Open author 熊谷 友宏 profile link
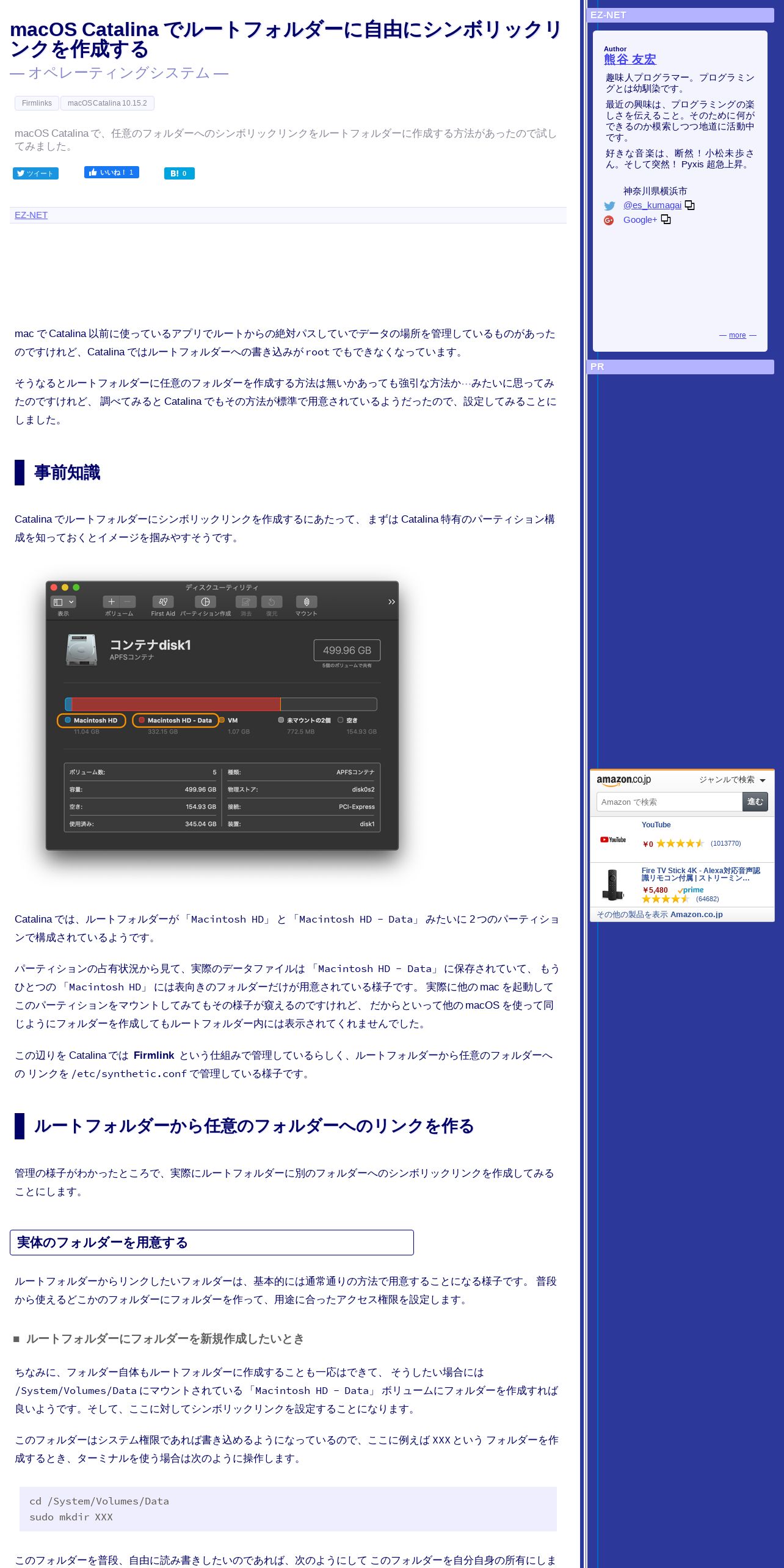784x1568 pixels. (630, 59)
